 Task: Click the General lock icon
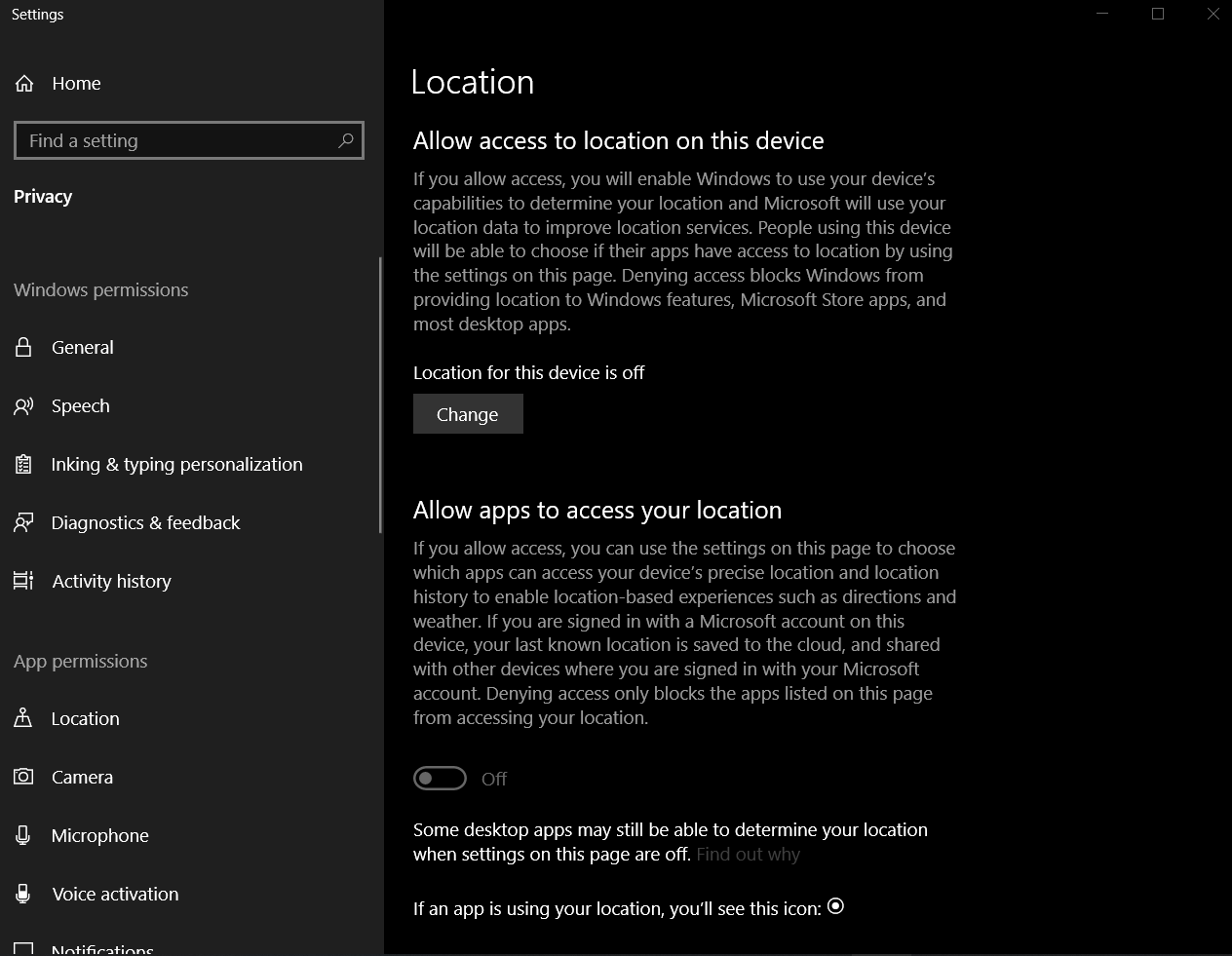23,347
